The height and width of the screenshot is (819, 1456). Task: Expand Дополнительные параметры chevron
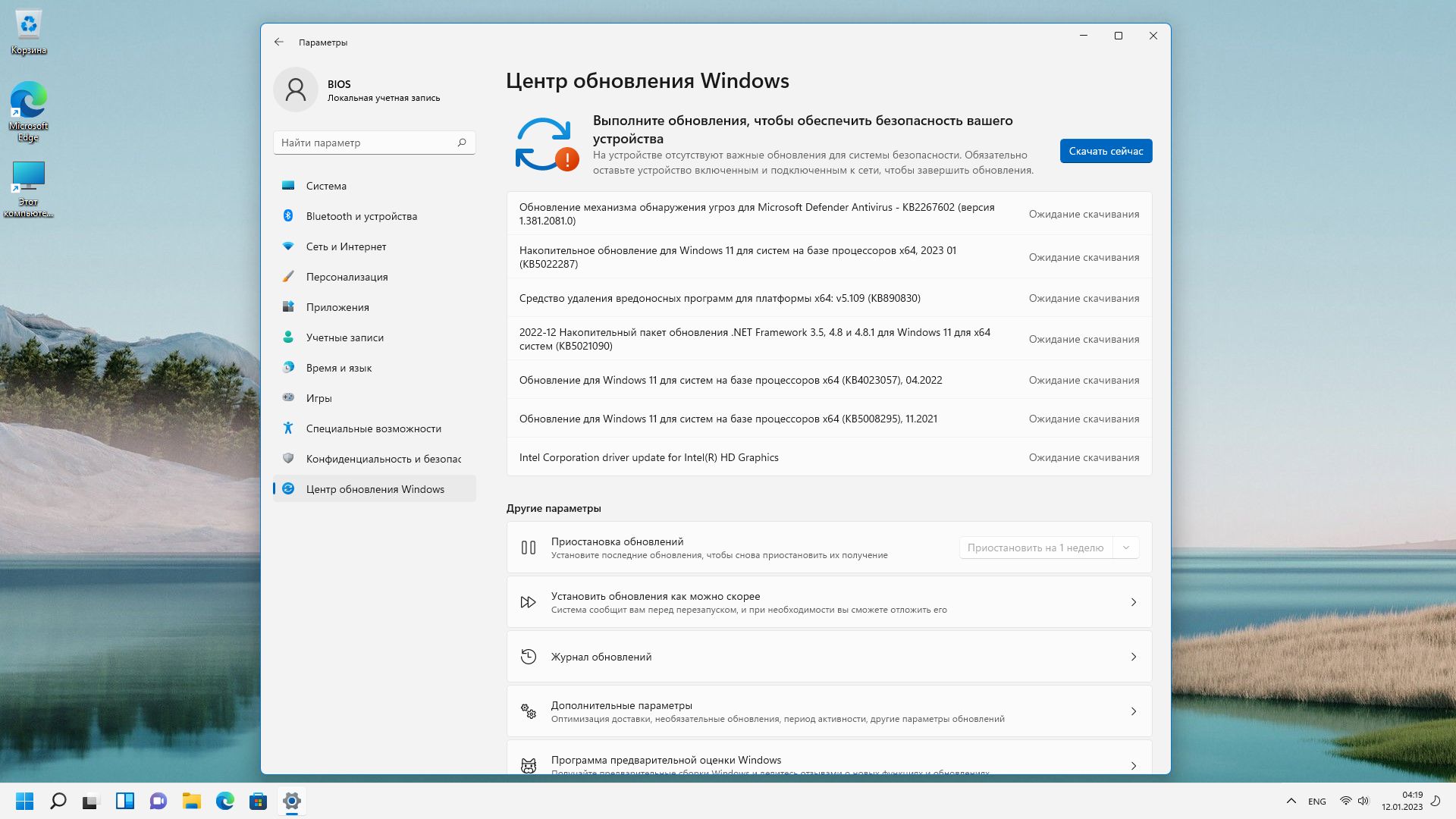tap(1134, 711)
